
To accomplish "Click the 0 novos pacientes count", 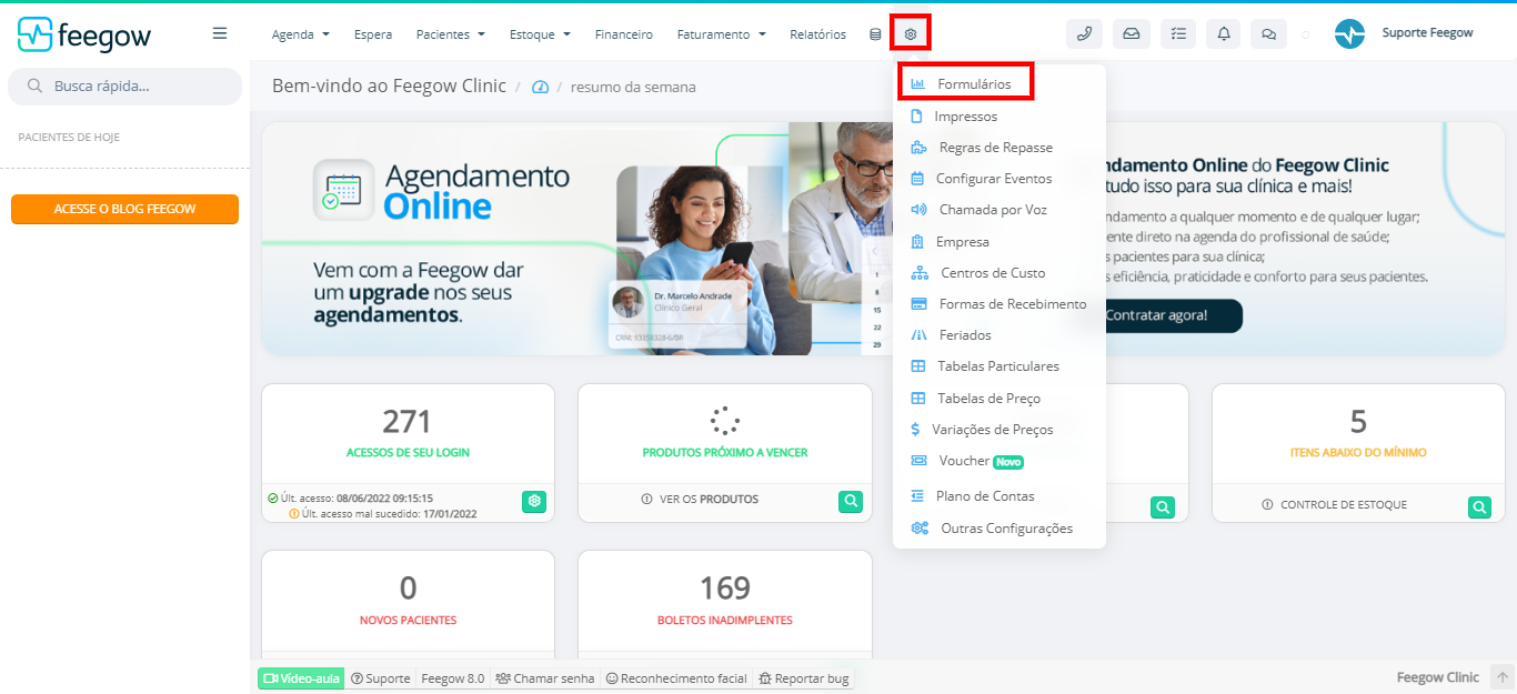I will (408, 587).
